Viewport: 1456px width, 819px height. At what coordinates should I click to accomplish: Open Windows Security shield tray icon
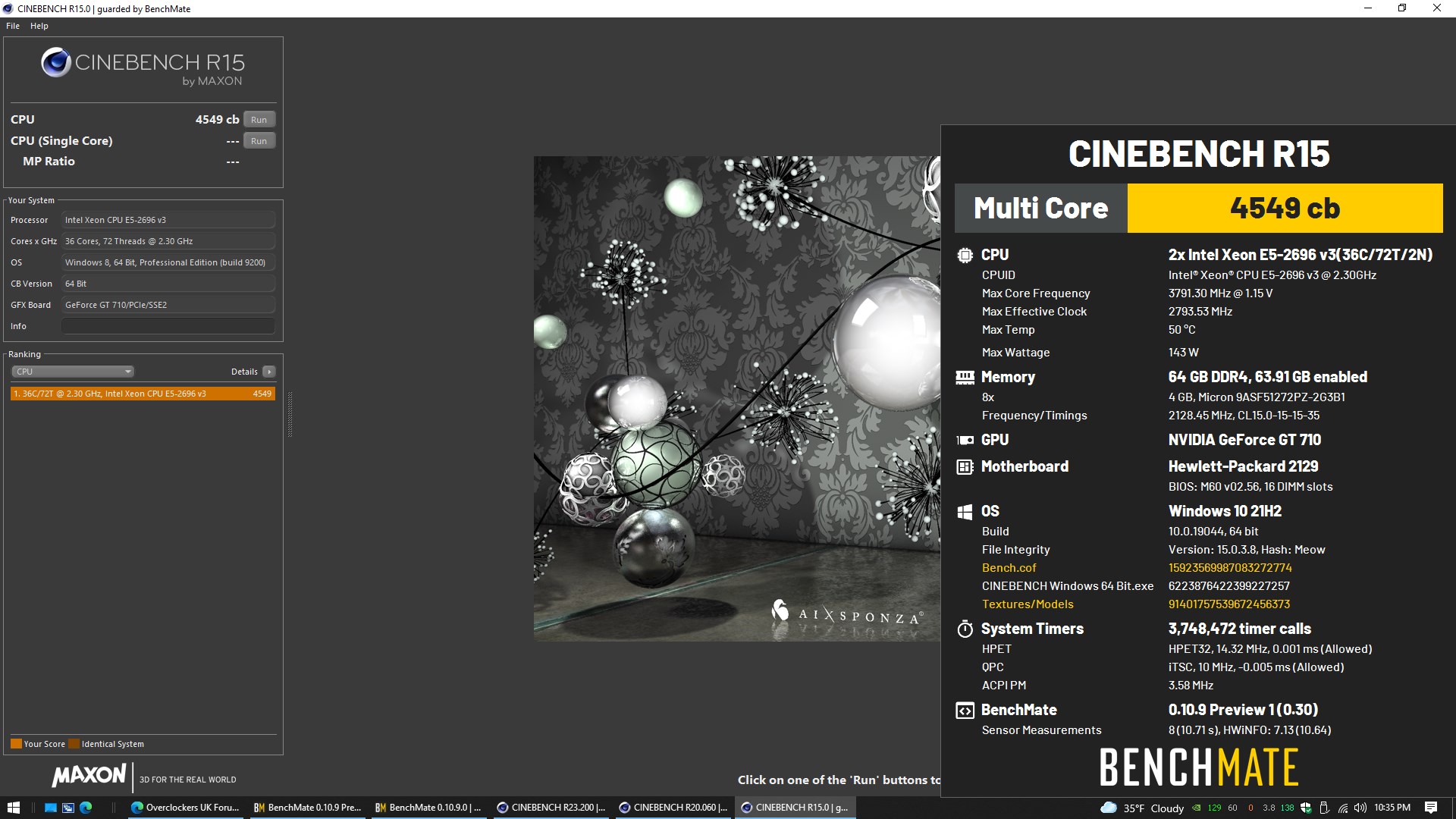click(x=1306, y=808)
